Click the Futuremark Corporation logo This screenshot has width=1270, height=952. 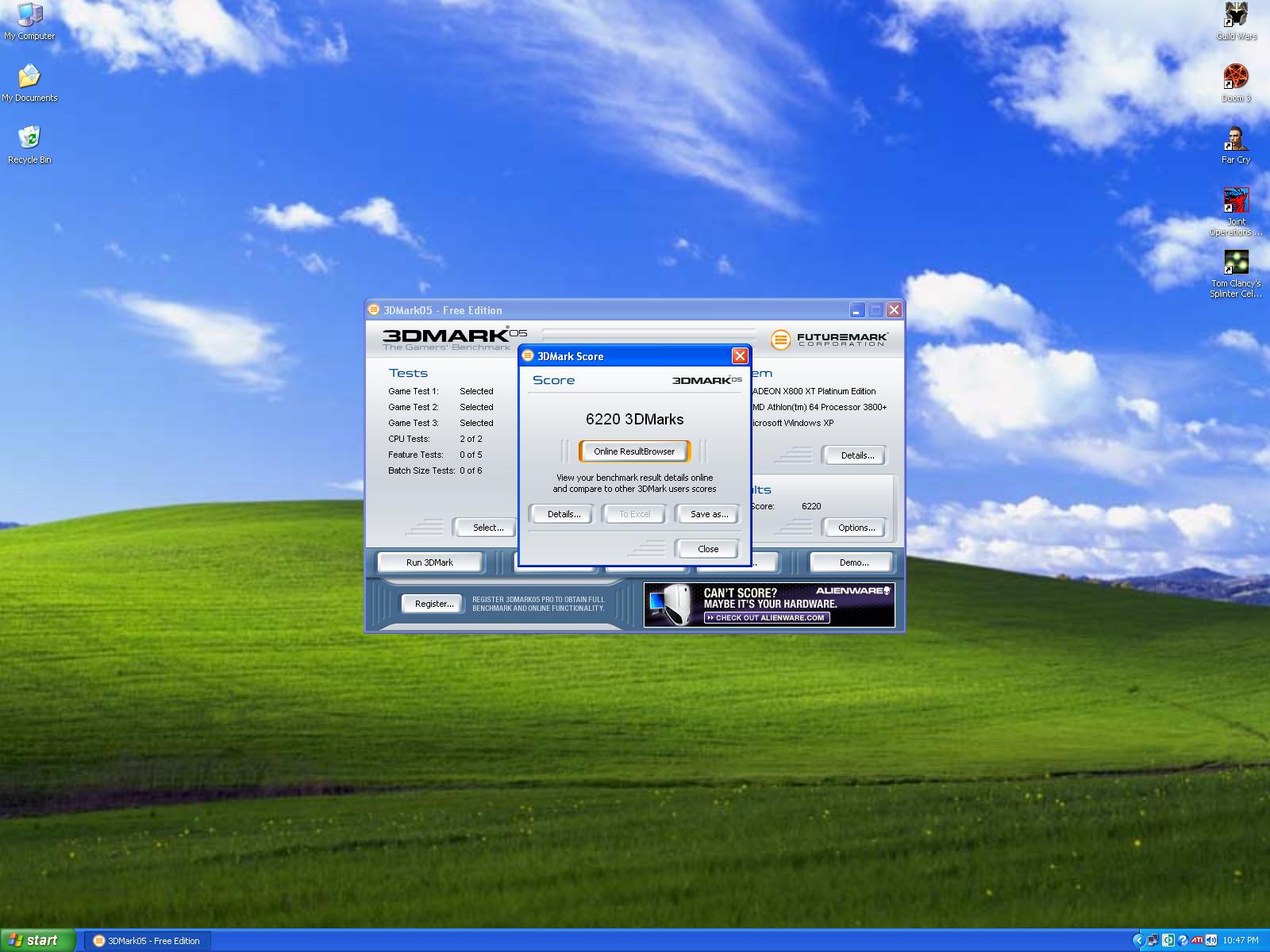point(829,340)
